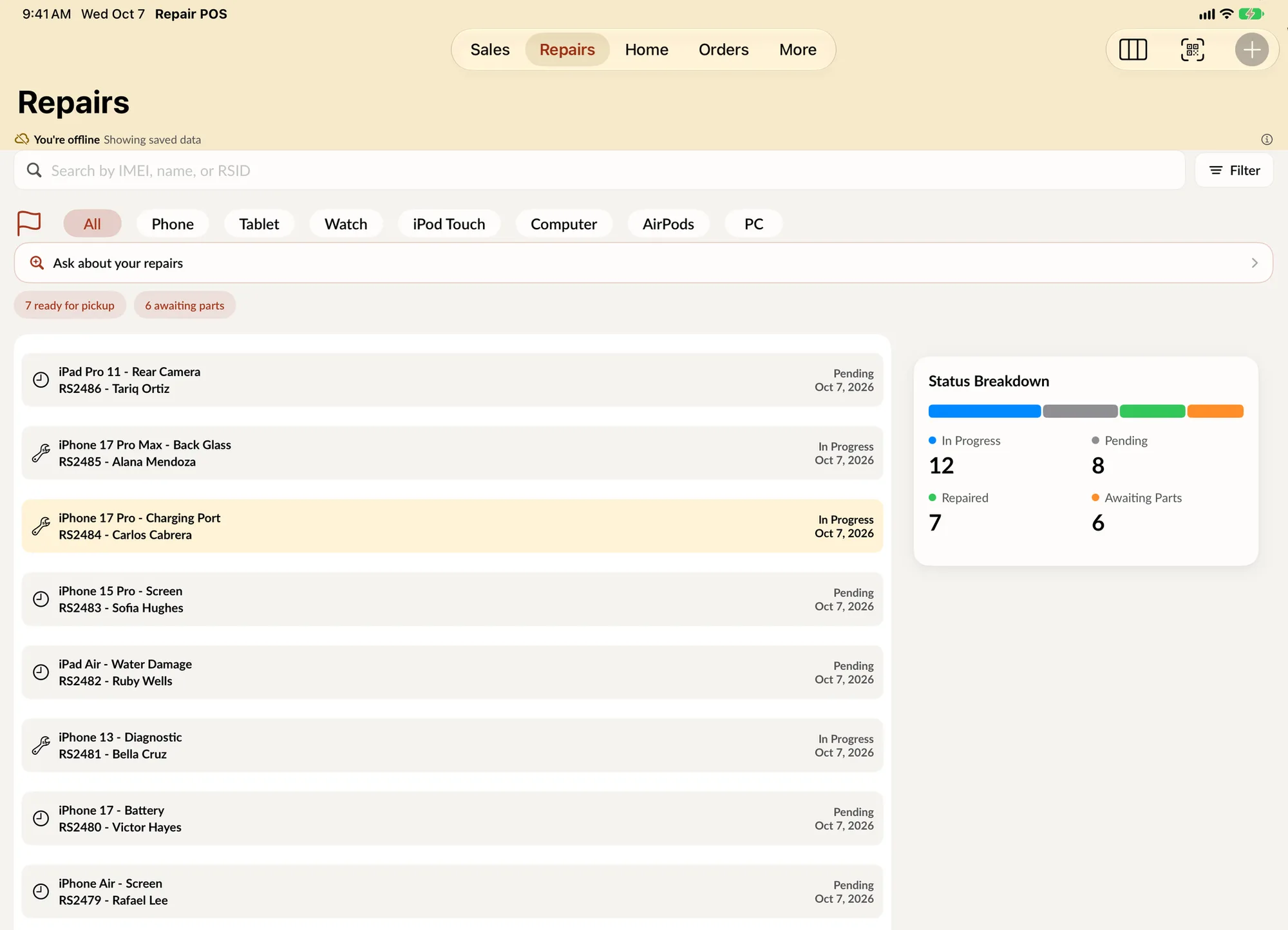Switch to the Sales tab
This screenshot has width=1288, height=930.
(489, 50)
